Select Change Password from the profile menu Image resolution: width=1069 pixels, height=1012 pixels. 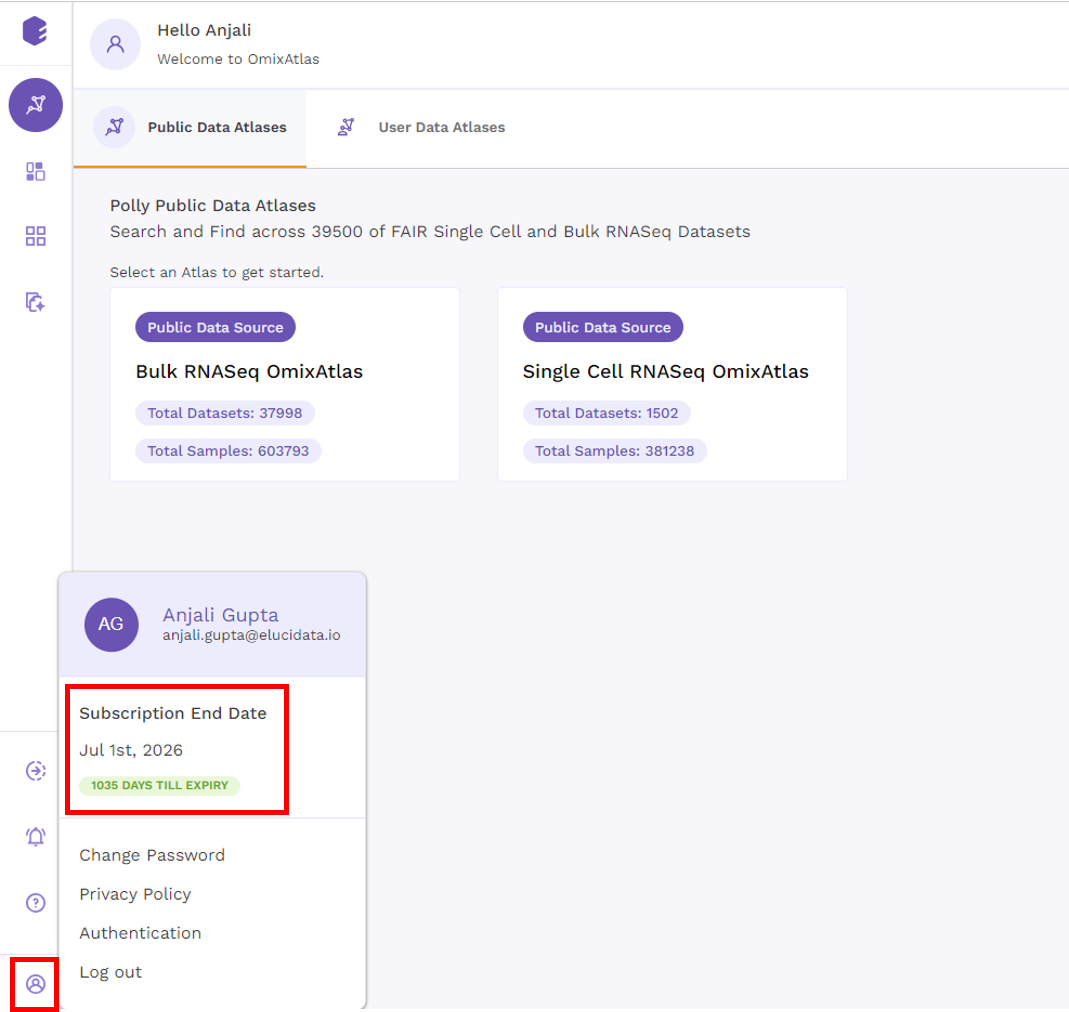coord(152,855)
